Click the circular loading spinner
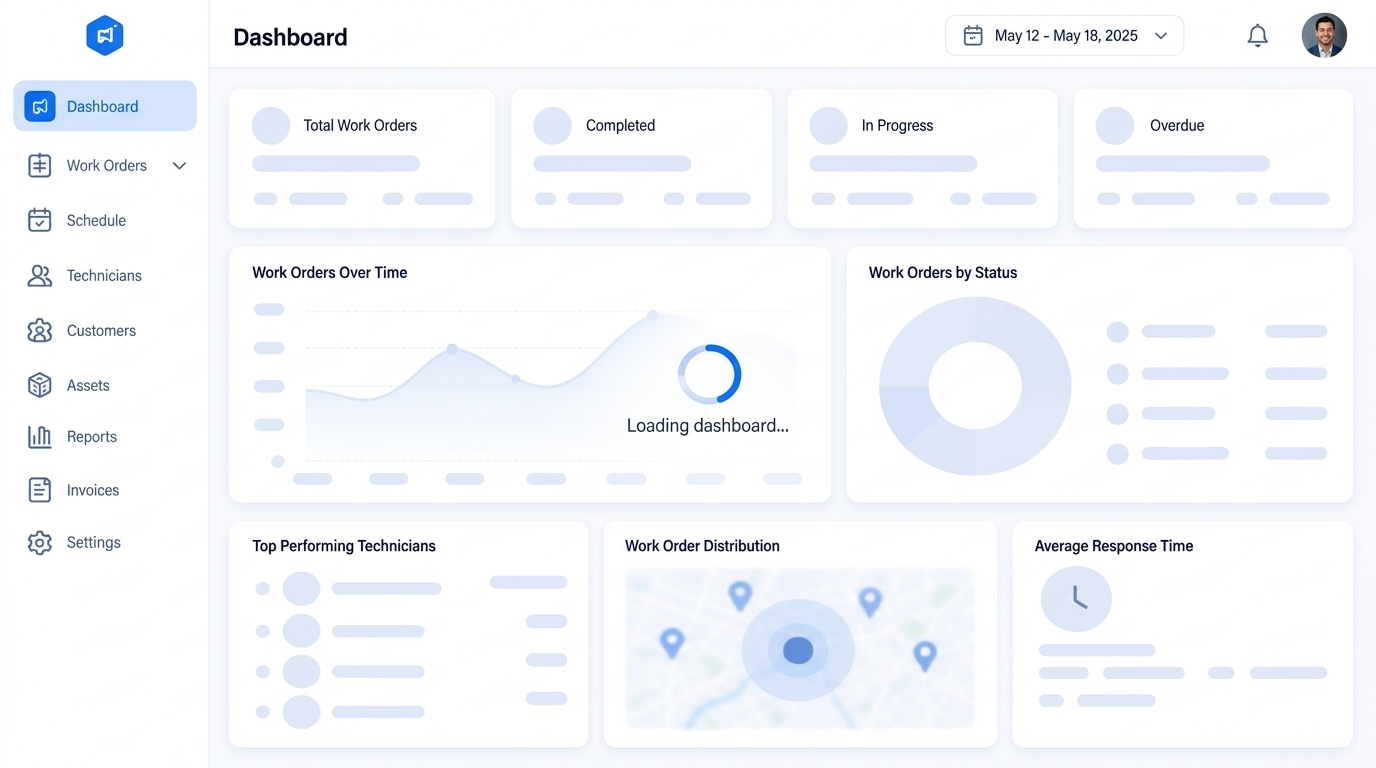Viewport: 1376px width, 768px height. [x=709, y=375]
